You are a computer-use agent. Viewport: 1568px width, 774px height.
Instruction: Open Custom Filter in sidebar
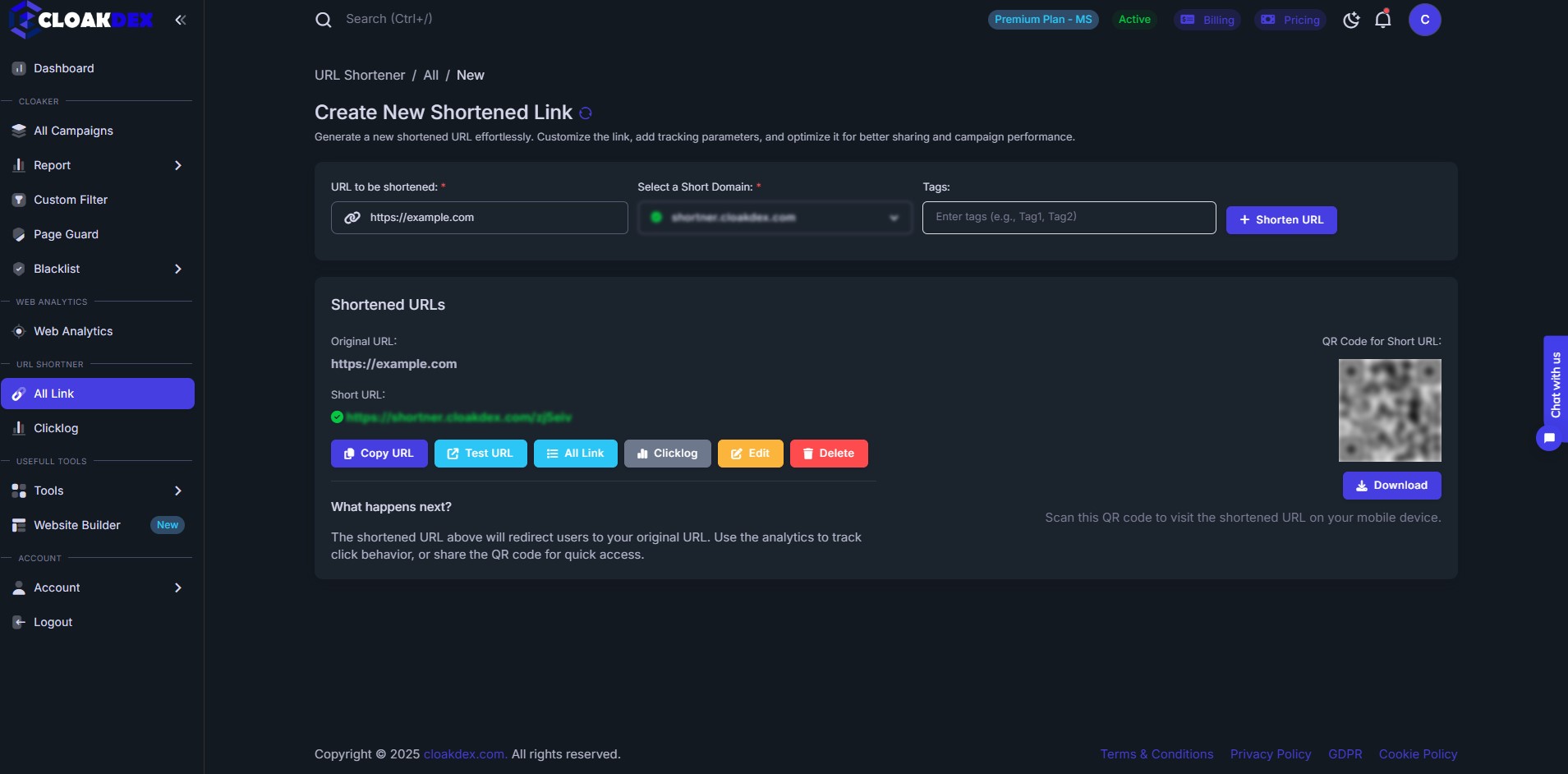97,200
